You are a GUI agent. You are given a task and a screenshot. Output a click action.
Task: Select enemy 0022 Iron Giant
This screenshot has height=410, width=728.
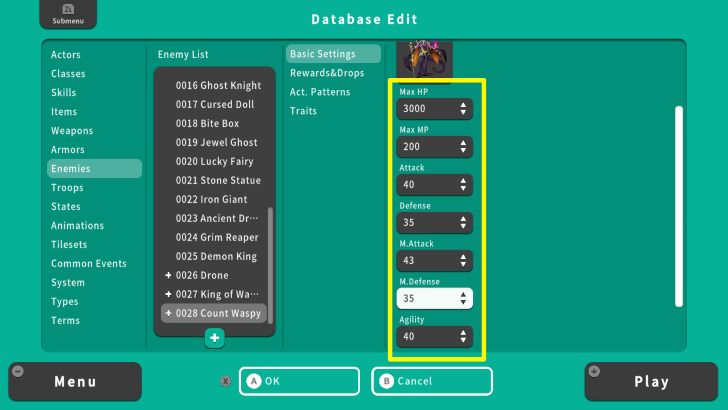click(211, 200)
